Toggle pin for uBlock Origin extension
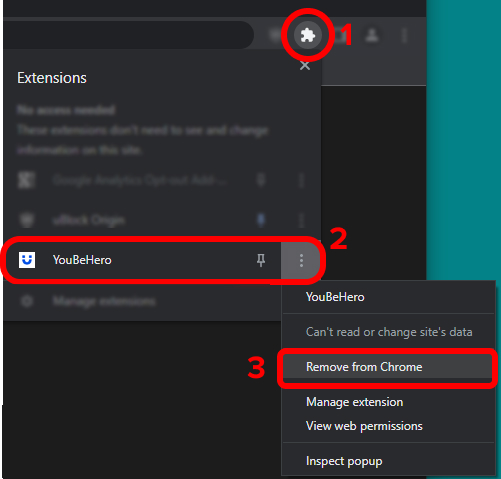Screen dimensions: 501x479 pos(261,220)
